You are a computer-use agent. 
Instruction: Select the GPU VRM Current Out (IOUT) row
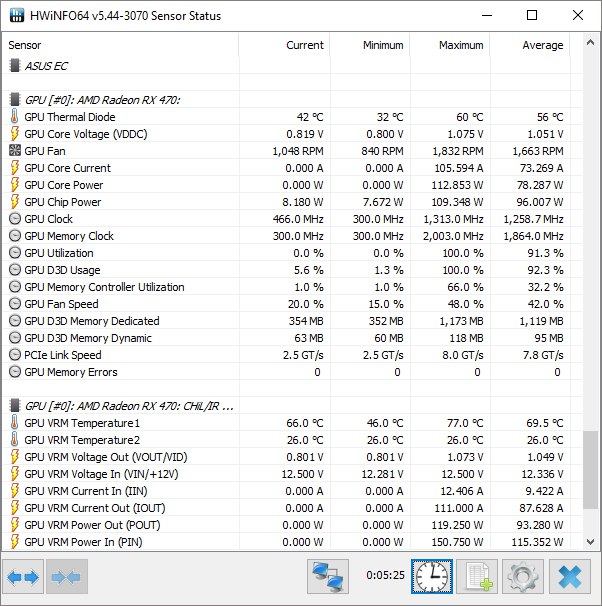292,508
